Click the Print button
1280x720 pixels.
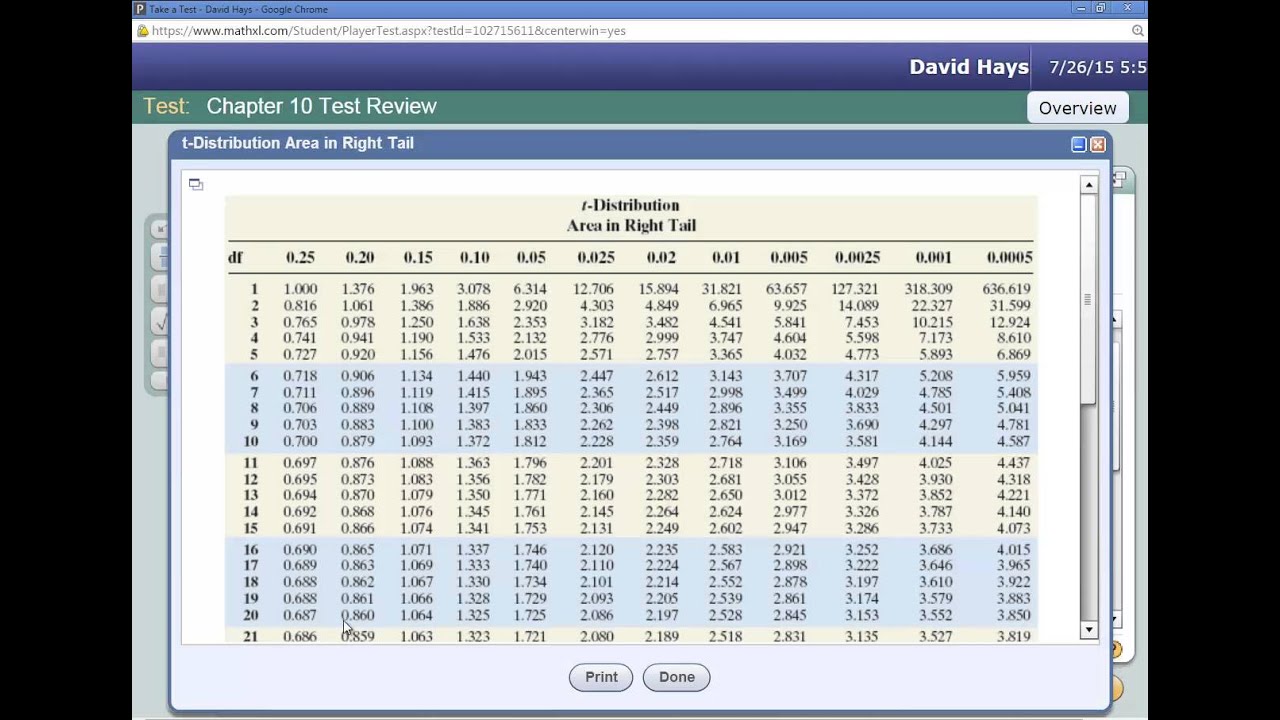[601, 677]
